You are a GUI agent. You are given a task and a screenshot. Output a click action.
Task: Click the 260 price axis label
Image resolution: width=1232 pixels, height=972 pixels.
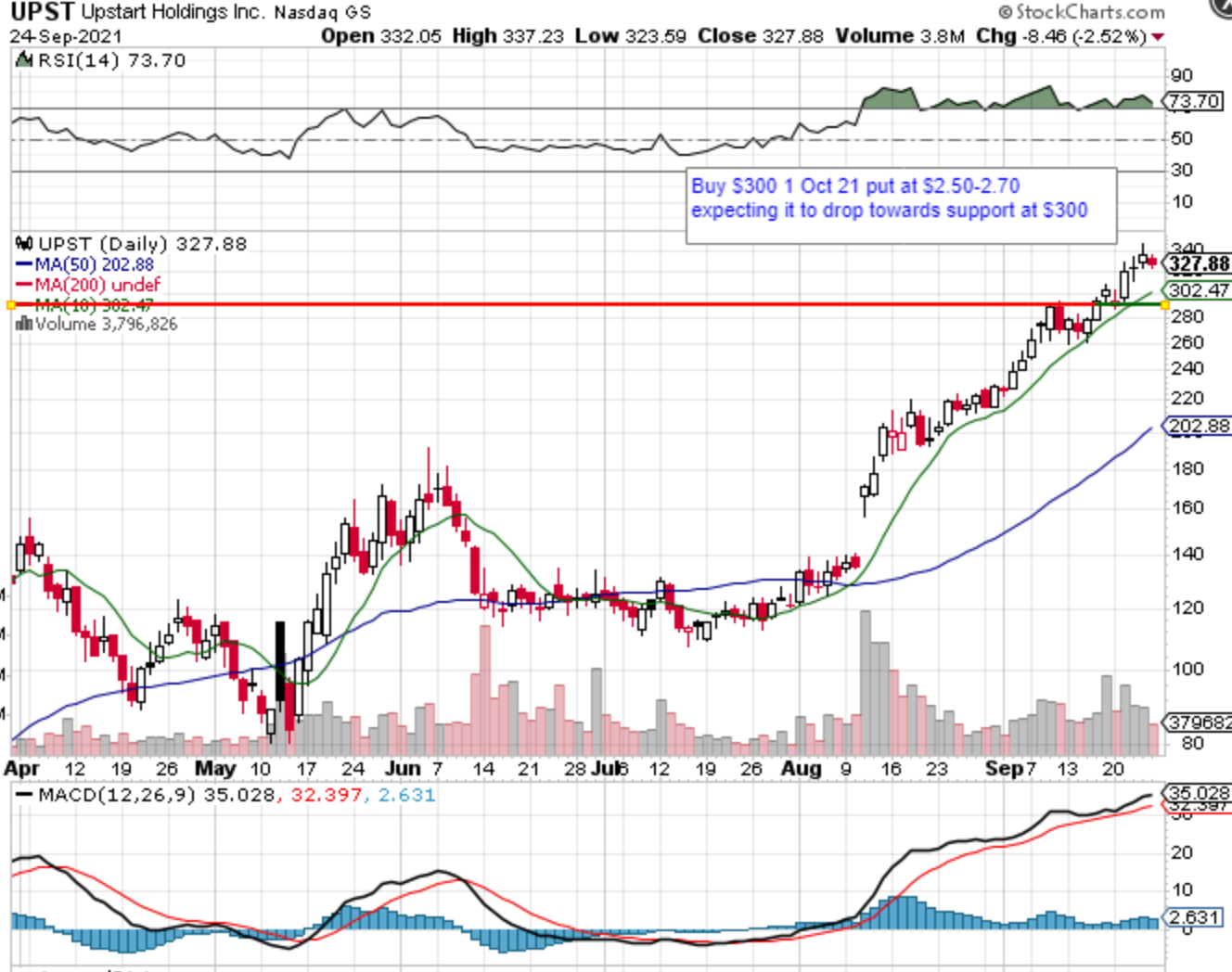coord(1187,342)
